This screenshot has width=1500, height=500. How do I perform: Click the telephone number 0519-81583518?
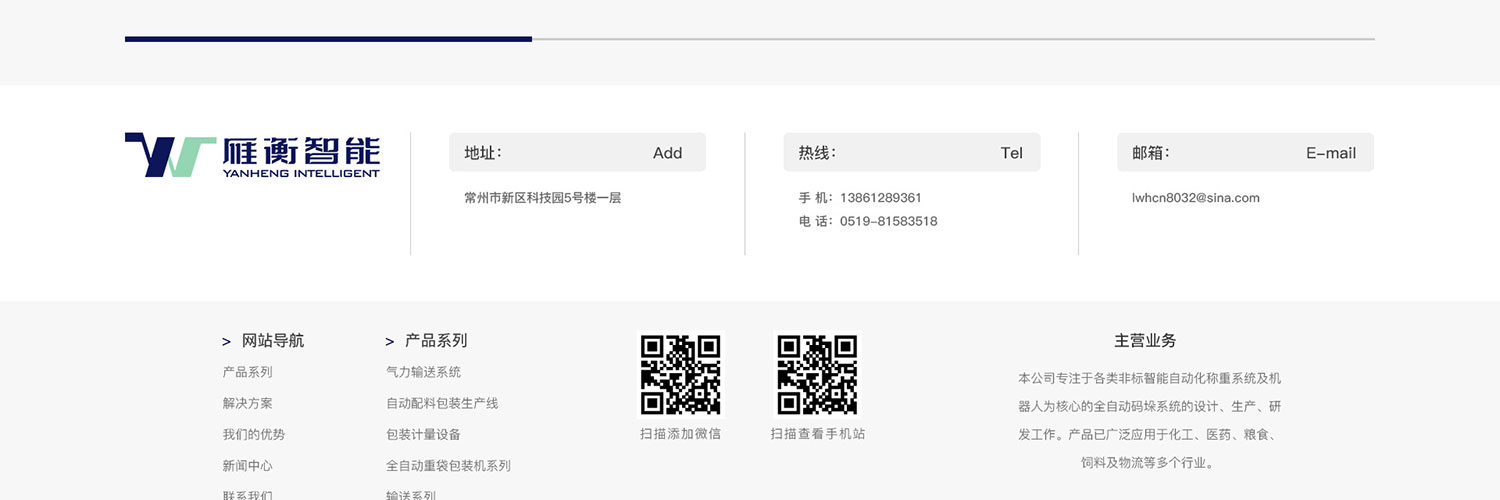[x=888, y=221]
